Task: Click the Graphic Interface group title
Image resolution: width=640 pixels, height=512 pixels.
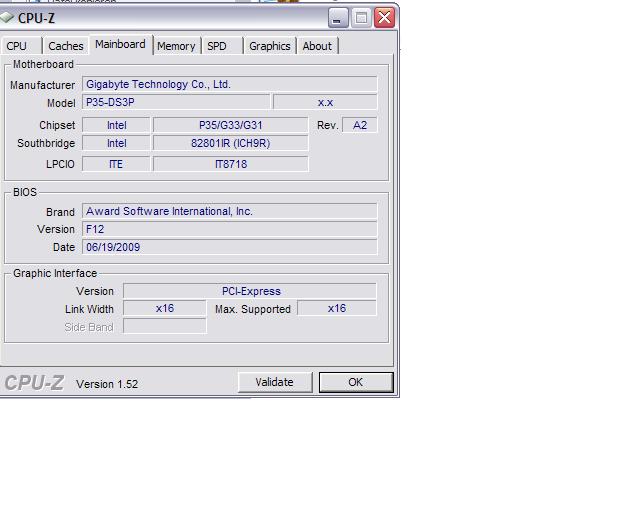Action: tap(55, 273)
